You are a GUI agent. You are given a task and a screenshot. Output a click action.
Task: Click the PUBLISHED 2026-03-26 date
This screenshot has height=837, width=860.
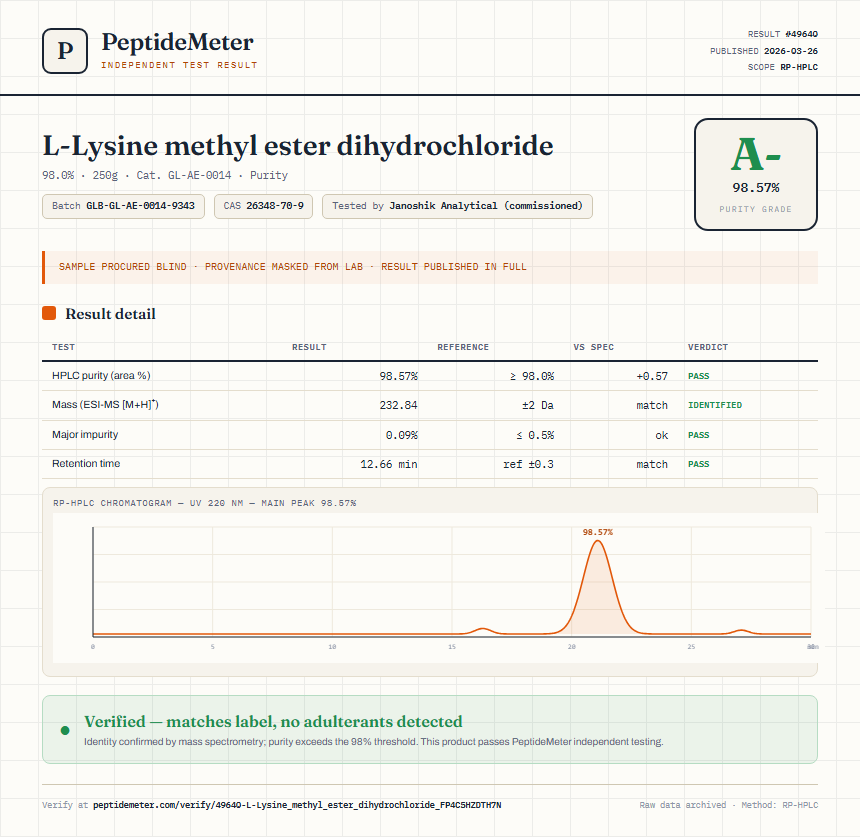pos(763,51)
